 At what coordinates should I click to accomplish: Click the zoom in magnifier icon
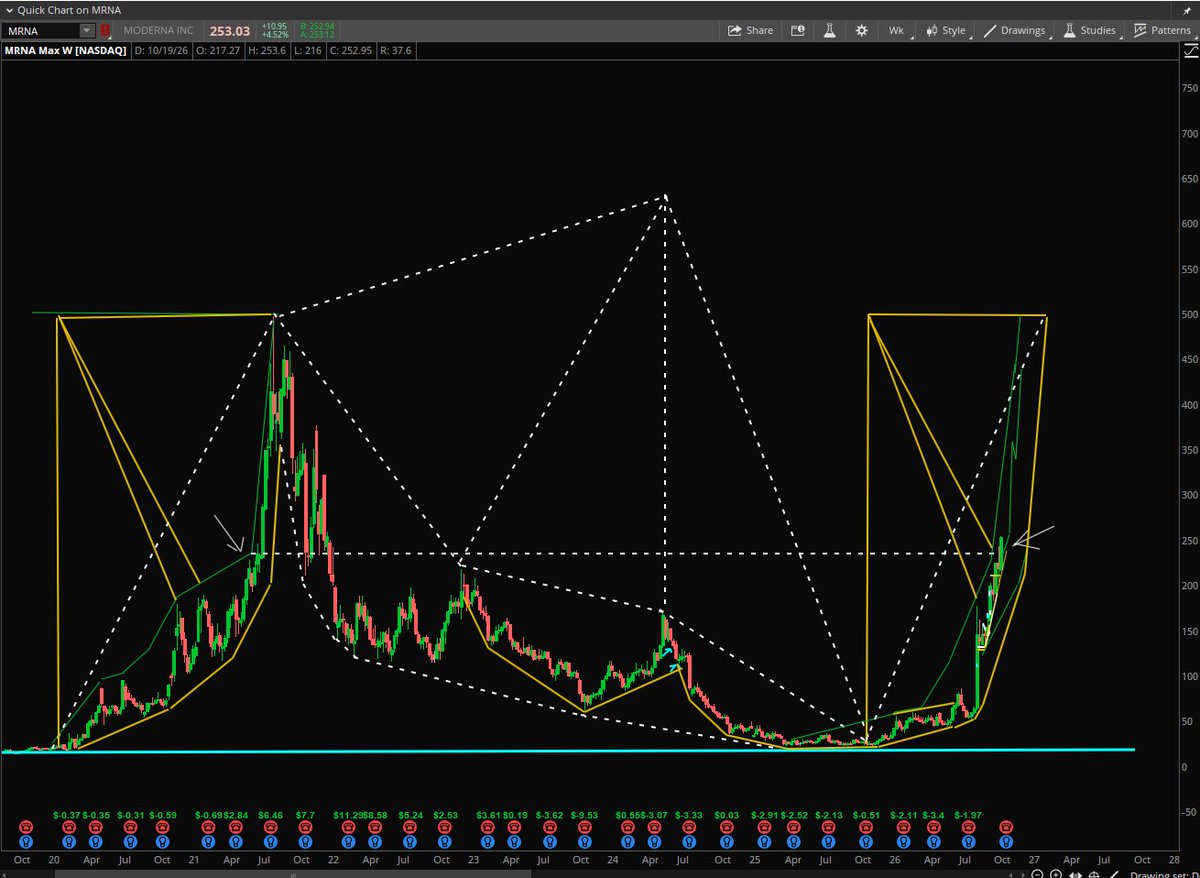coord(1056,874)
